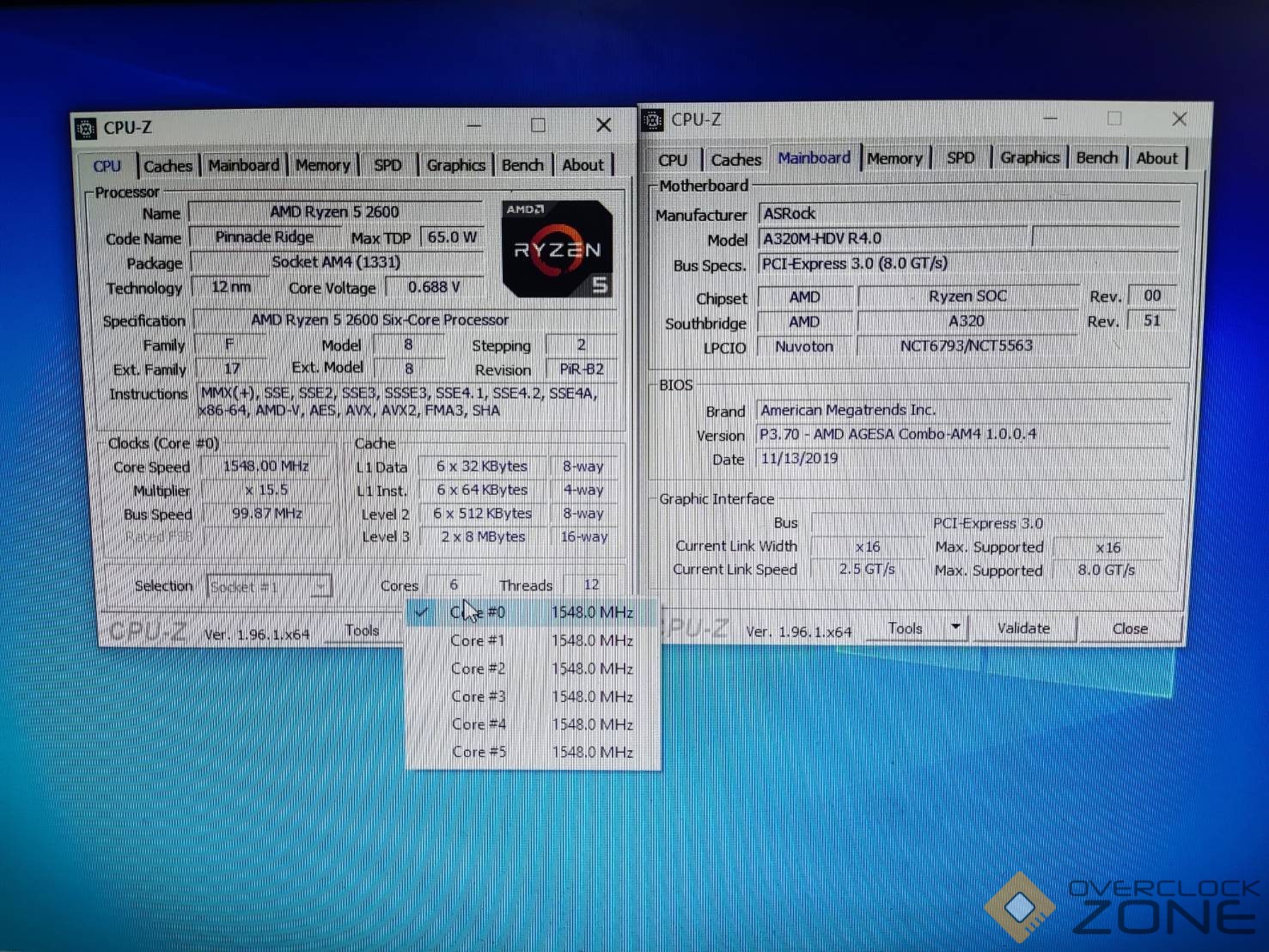Click the ASRock manufacturer field

click(967, 213)
